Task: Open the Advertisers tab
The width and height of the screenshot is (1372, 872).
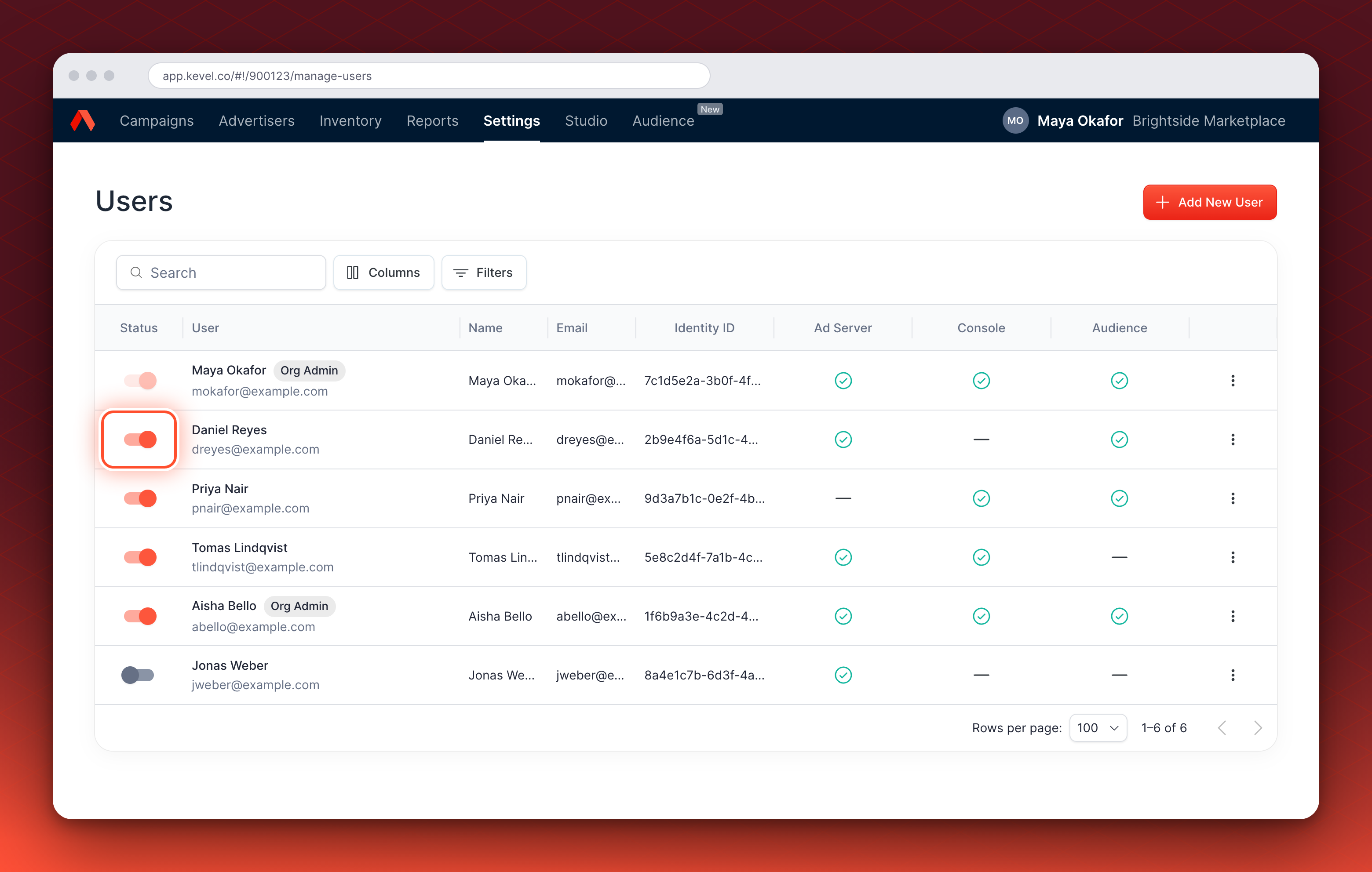Action: [256, 121]
